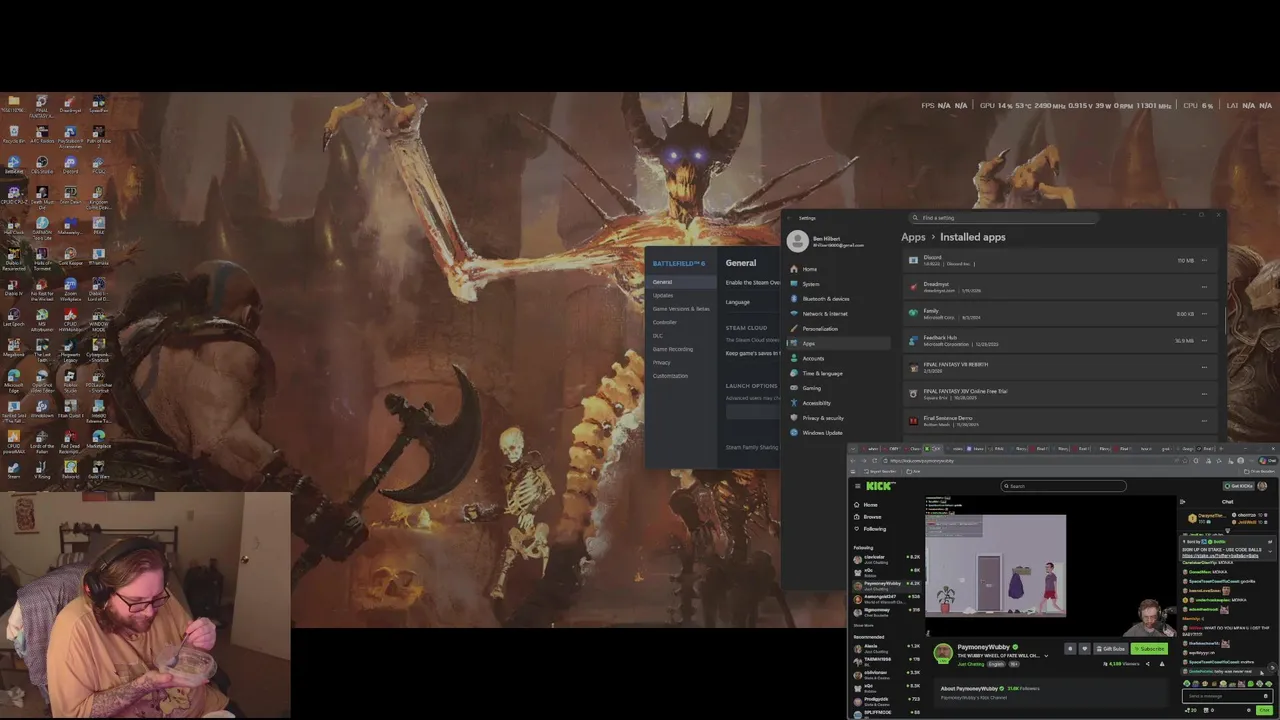
Task: Open more options for Discord app
Action: (1204, 261)
